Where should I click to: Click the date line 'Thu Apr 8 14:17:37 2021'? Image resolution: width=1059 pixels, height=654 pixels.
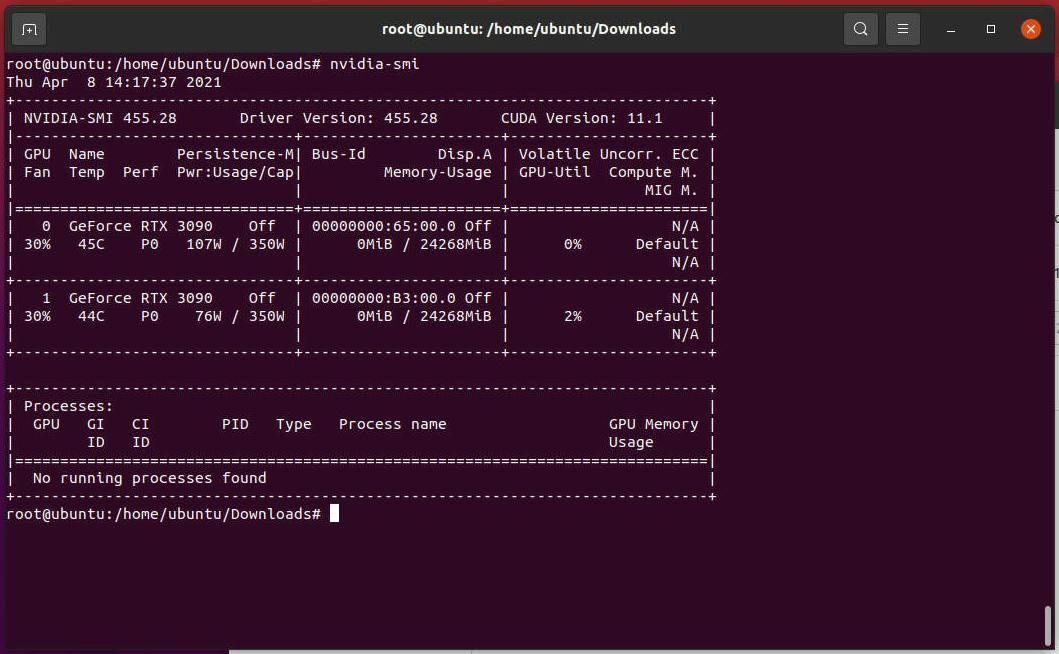114,82
